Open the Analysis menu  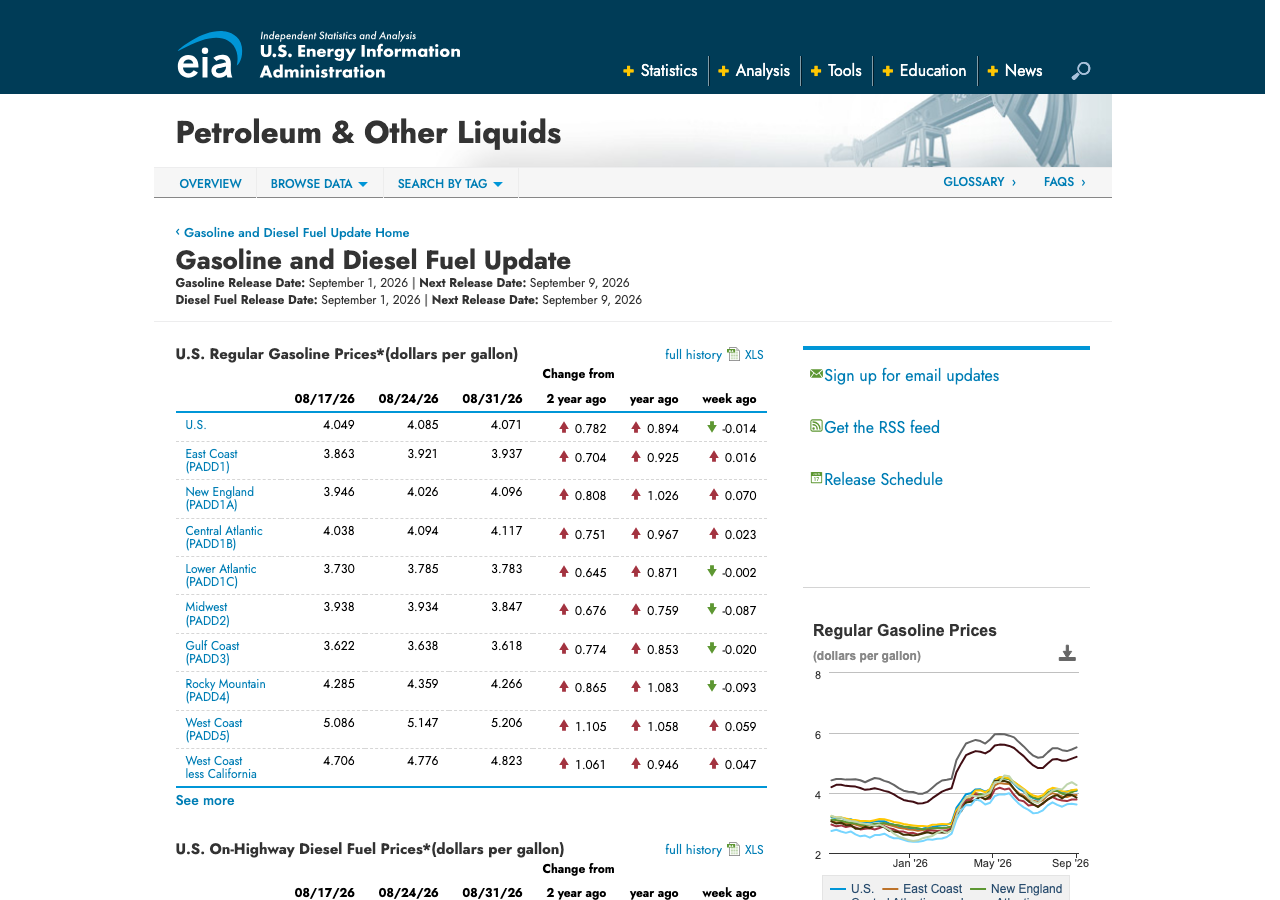[754, 71]
